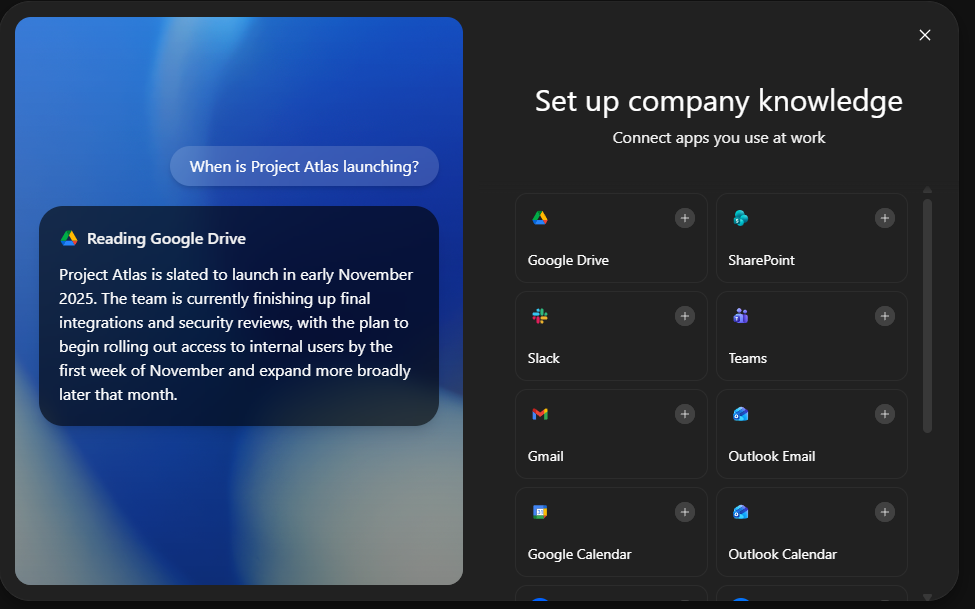Connect Slack using its plus button
The width and height of the screenshot is (975, 609).
[x=684, y=315]
